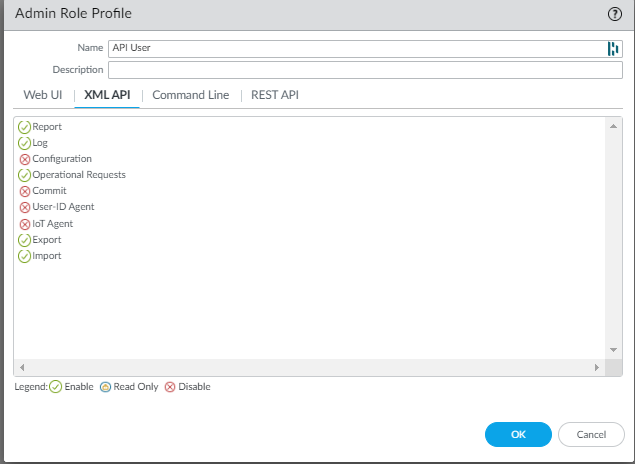Toggle the Commit permission status icon
The width and height of the screenshot is (635, 464).
point(25,191)
